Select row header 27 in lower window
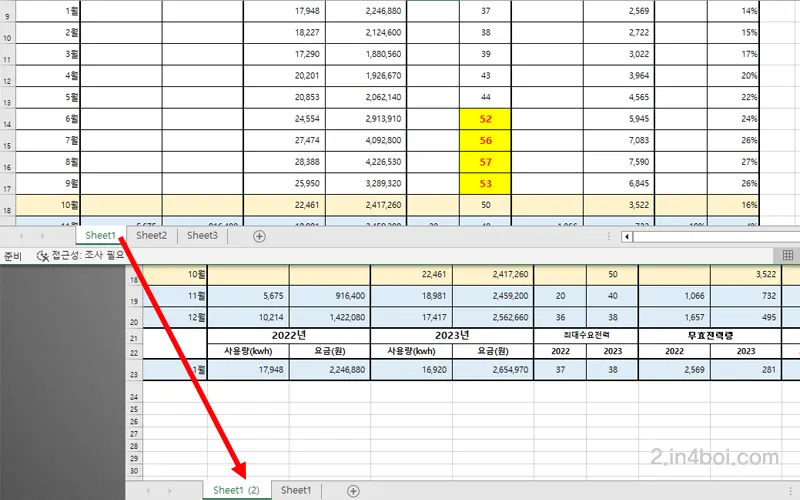Viewport: 800px width, 500px height. tap(134, 434)
